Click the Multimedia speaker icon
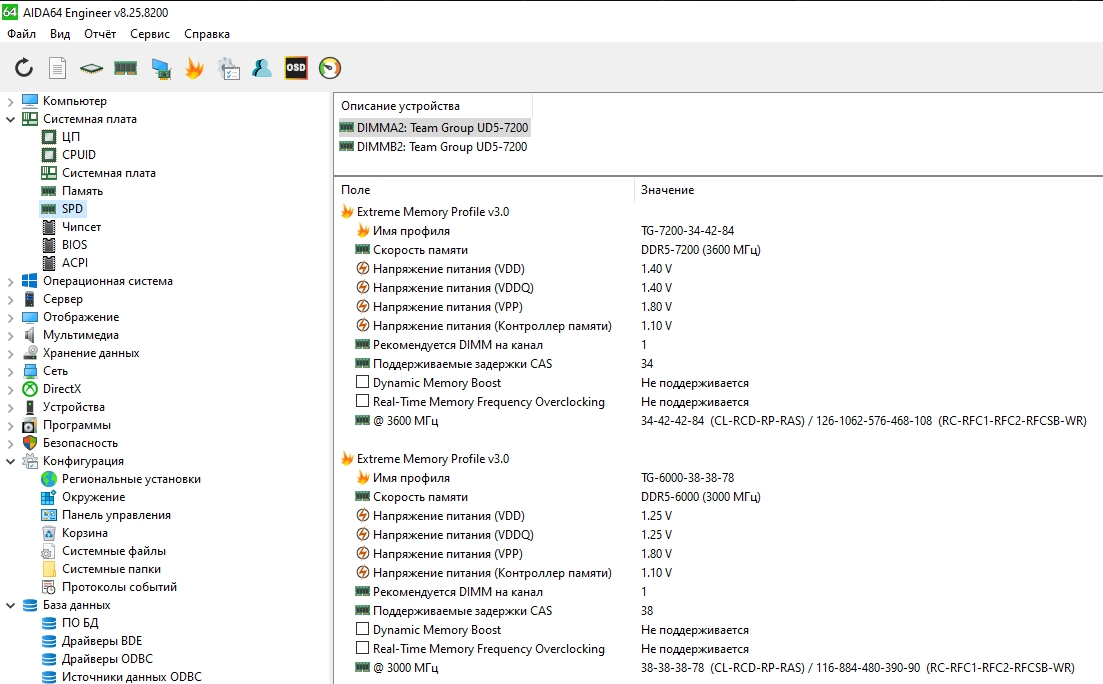Viewport: 1103px width, 684px height. tap(30, 335)
